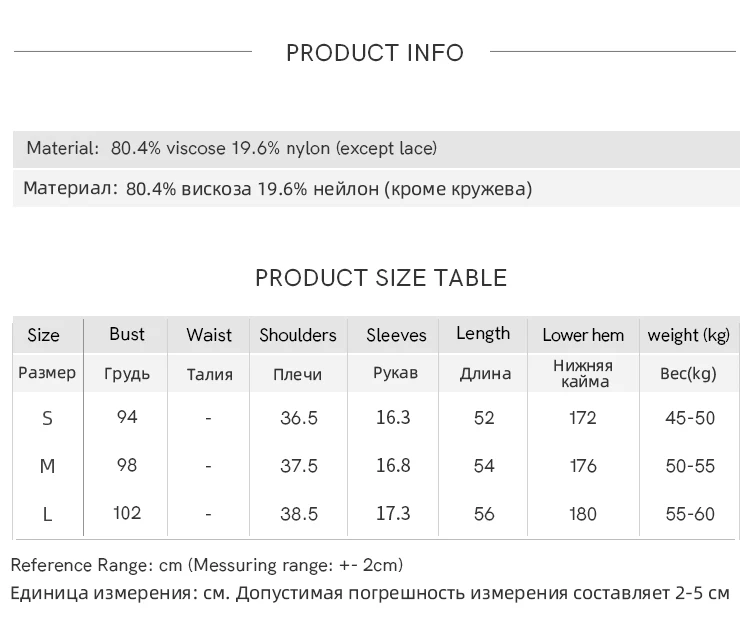Click the L size row label
The image size is (750, 630).
point(47,514)
